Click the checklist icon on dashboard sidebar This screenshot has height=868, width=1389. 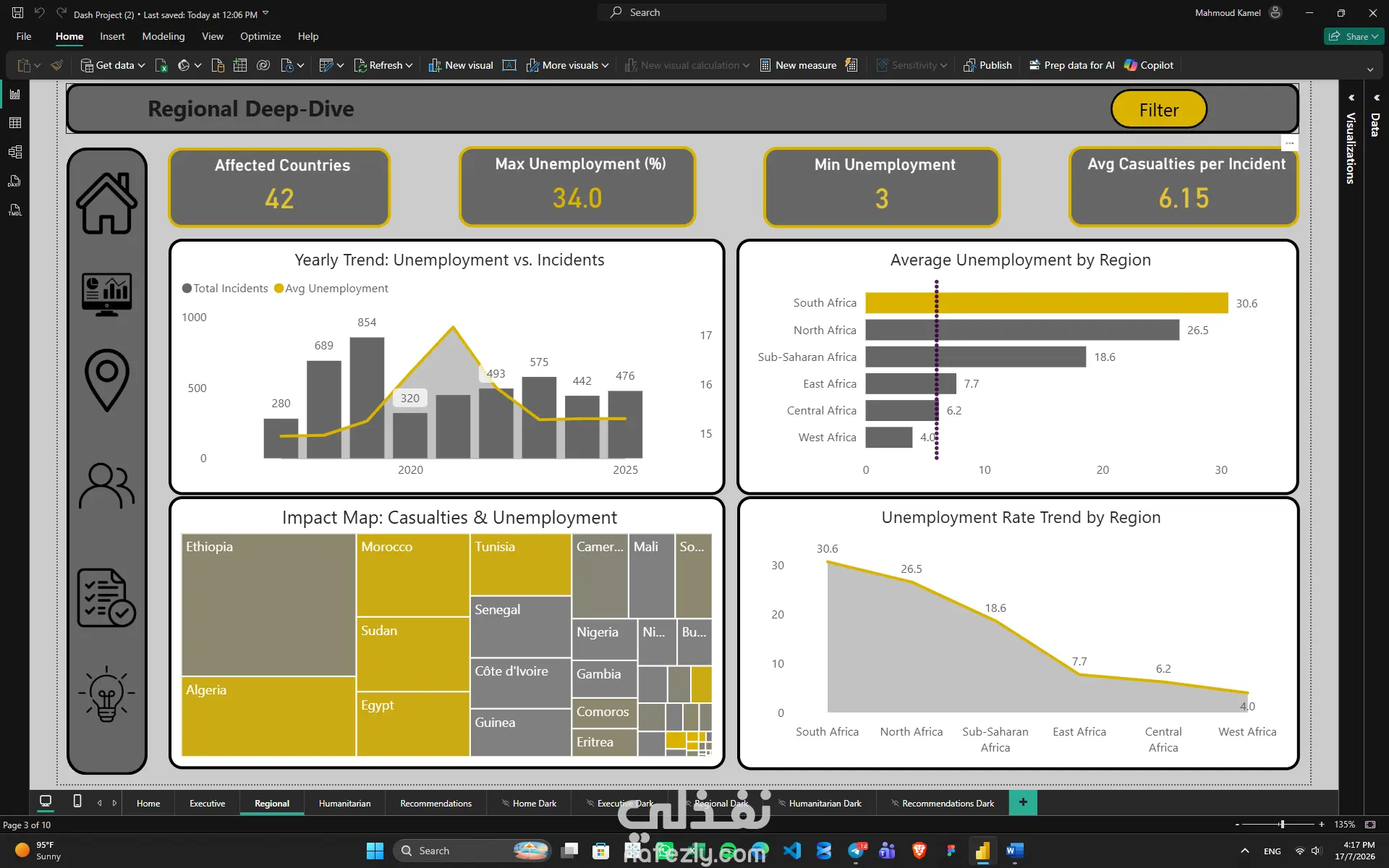[x=107, y=597]
